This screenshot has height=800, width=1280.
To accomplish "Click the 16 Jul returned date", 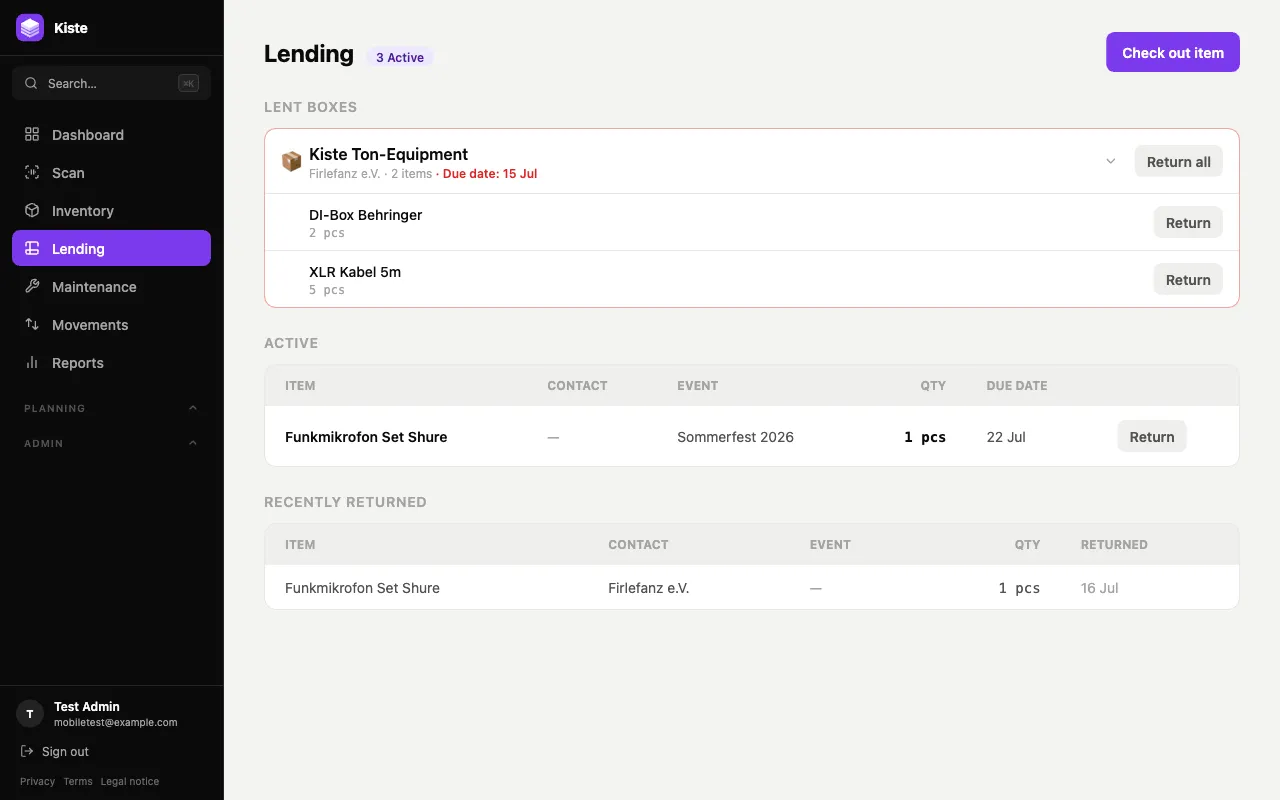I will 1099,587.
